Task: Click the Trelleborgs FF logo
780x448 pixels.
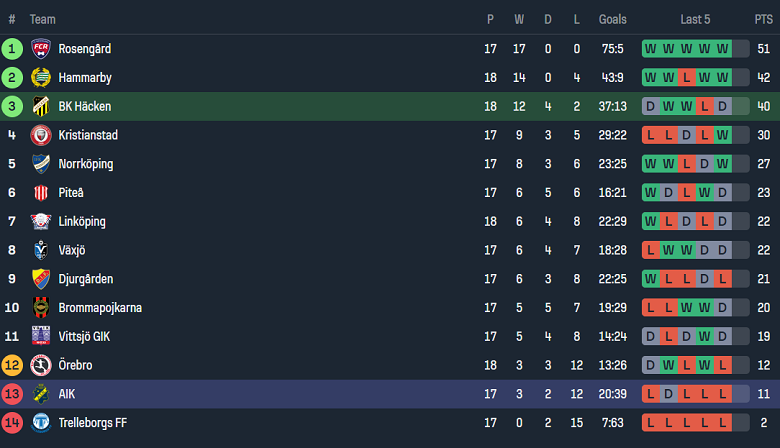Action: [x=41, y=423]
